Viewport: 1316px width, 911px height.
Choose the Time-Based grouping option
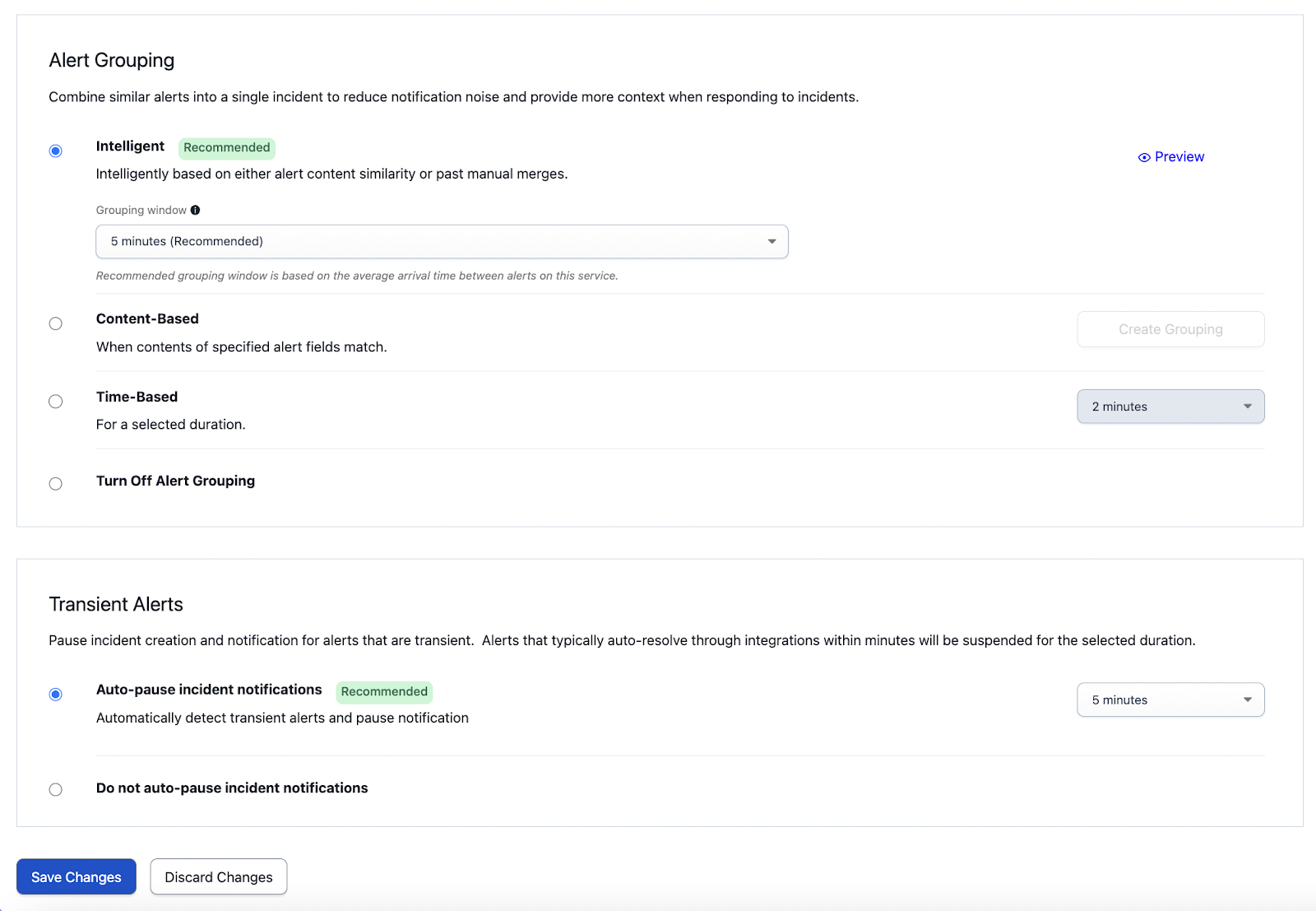point(55,402)
